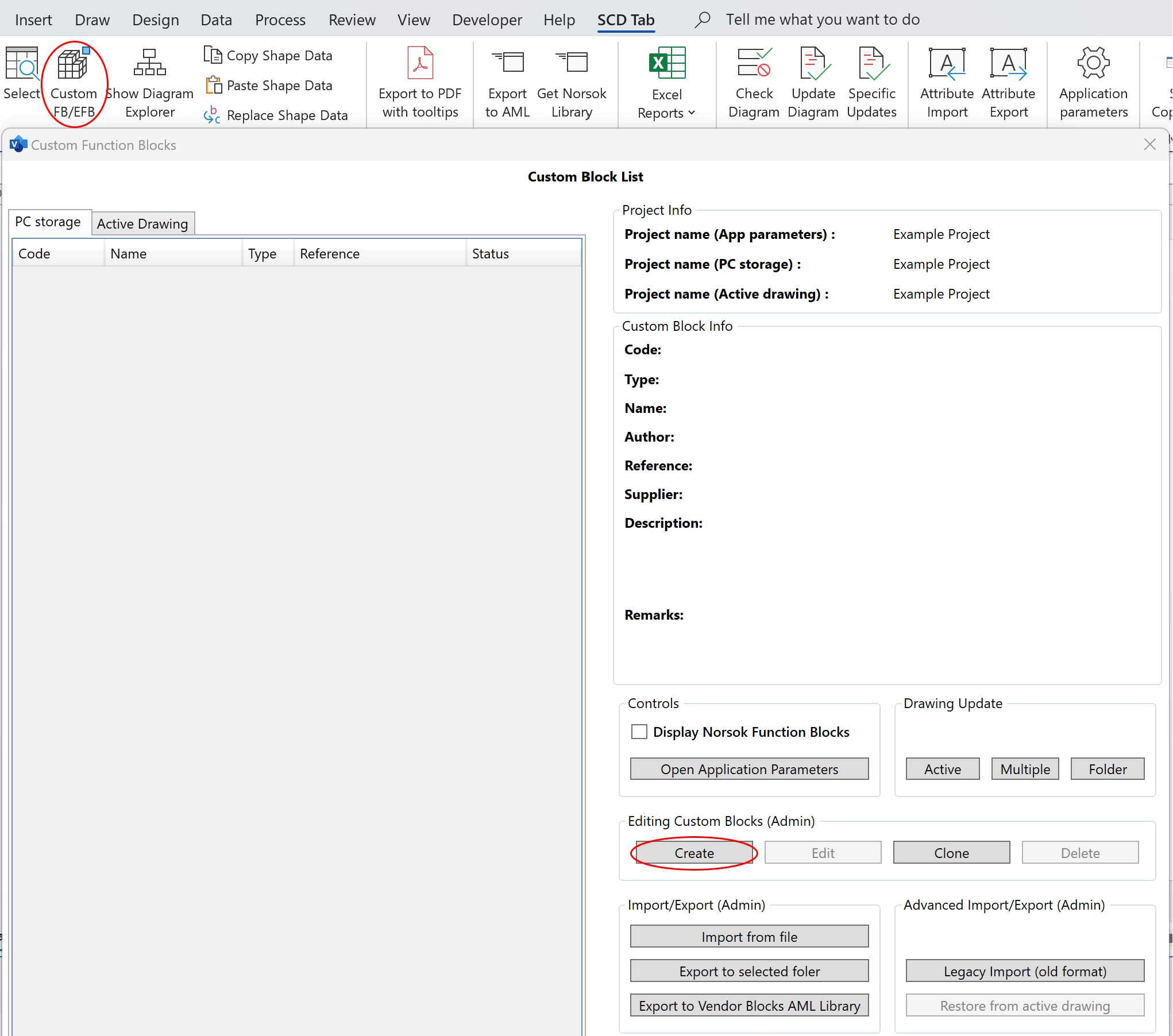This screenshot has height=1036, width=1173.
Task: Click the Tell me search magnifier icon
Action: 702,20
